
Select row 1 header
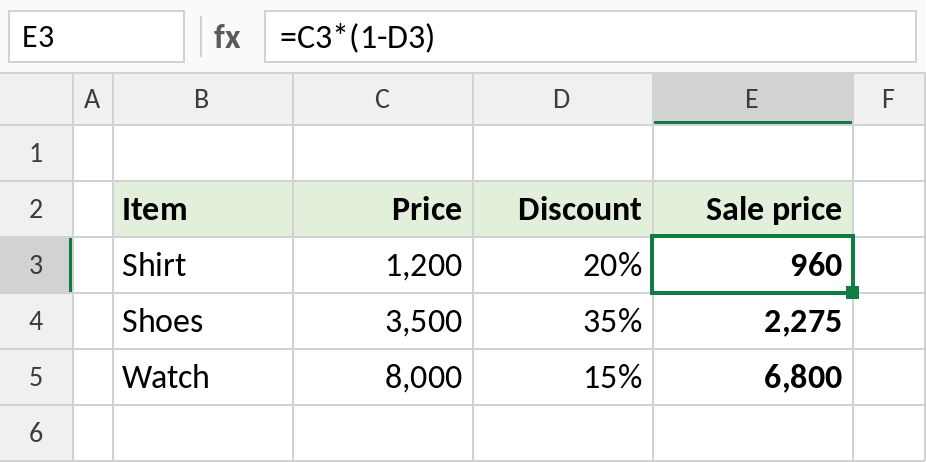(x=36, y=153)
